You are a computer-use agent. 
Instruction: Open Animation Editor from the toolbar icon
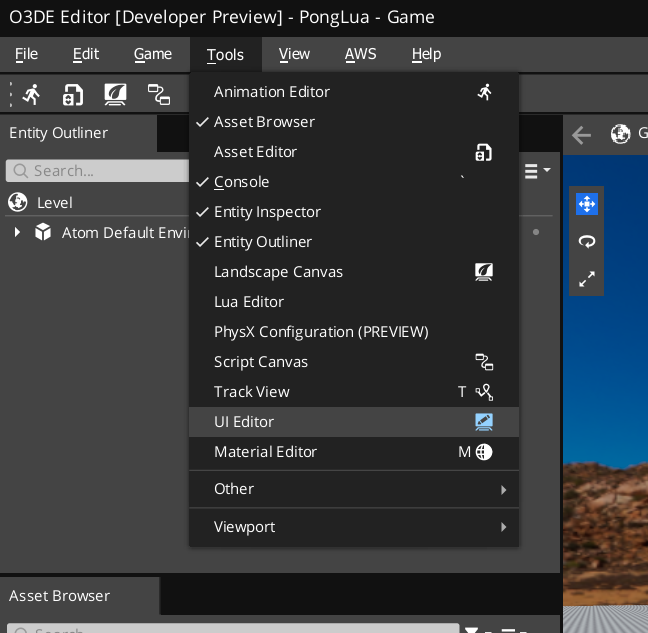tap(32, 94)
